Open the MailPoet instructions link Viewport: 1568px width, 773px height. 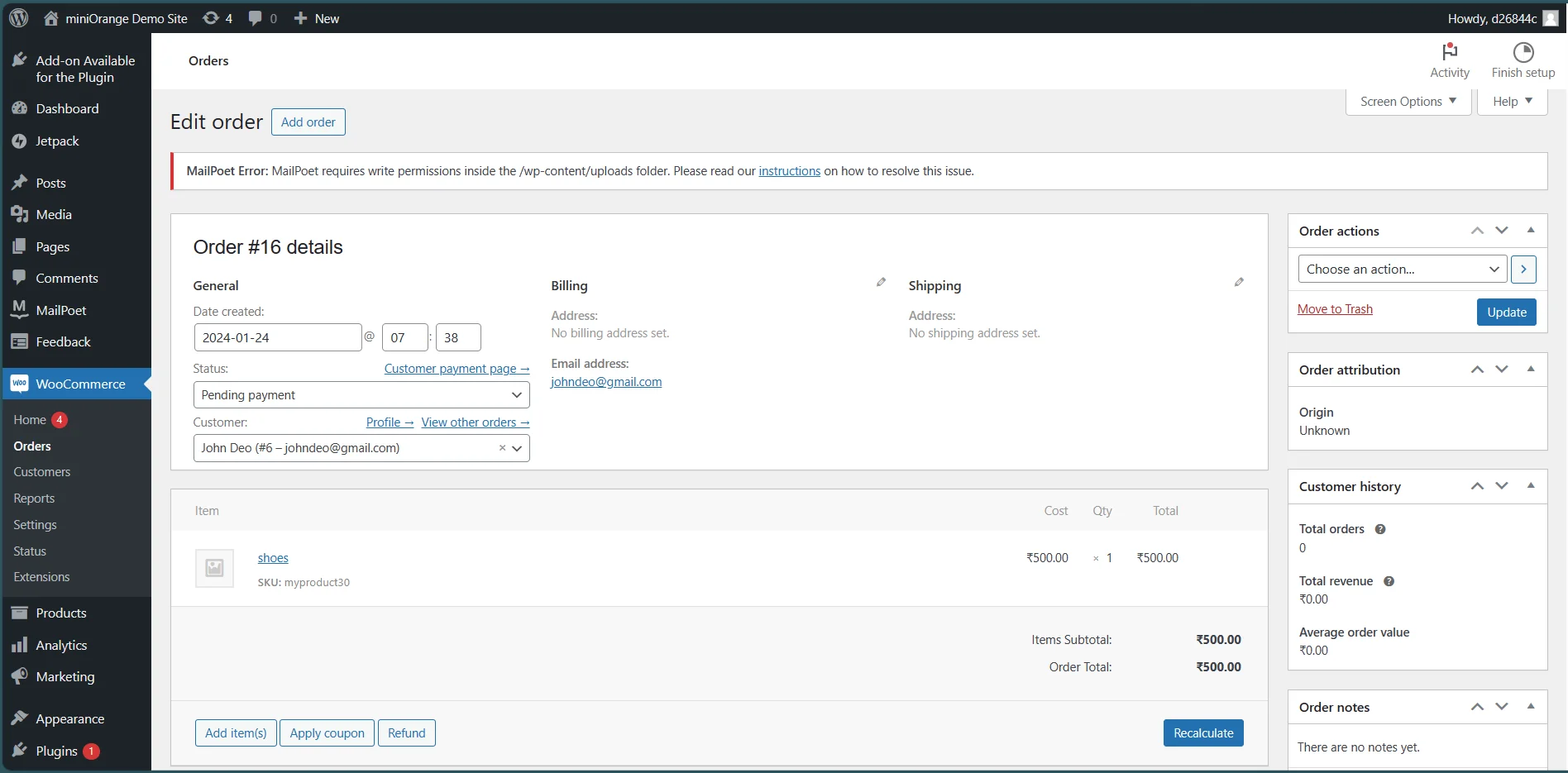tap(789, 170)
